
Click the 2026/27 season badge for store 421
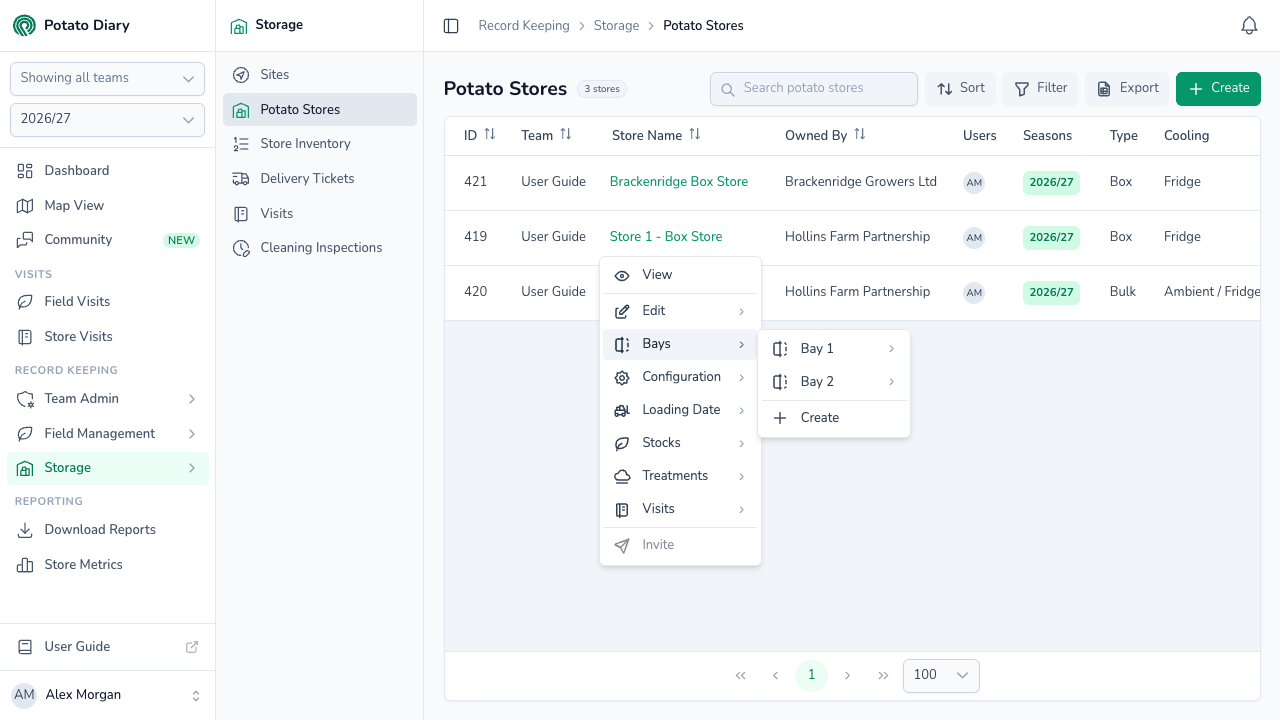tap(1051, 182)
